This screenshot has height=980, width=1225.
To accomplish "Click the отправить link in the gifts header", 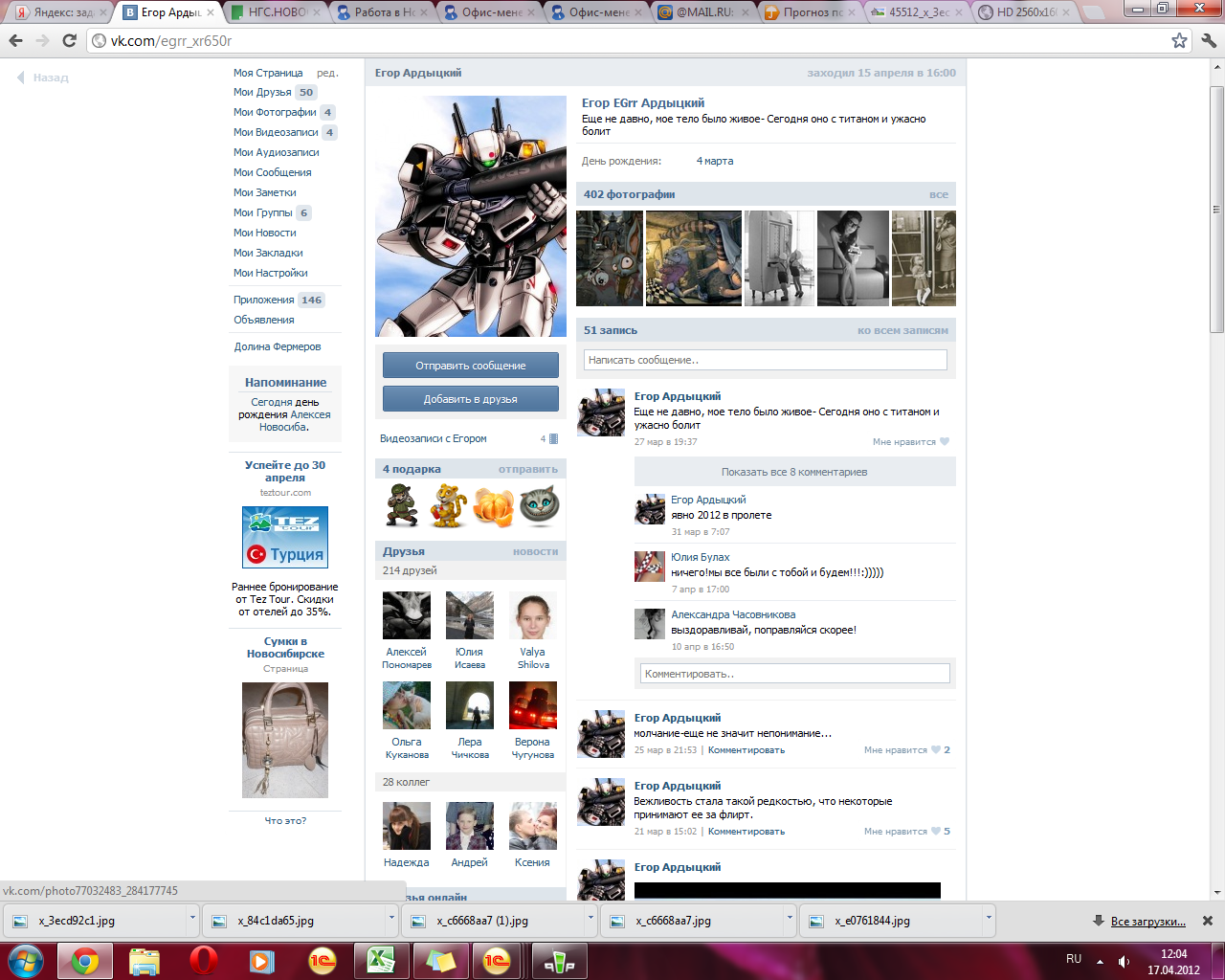I will [528, 470].
